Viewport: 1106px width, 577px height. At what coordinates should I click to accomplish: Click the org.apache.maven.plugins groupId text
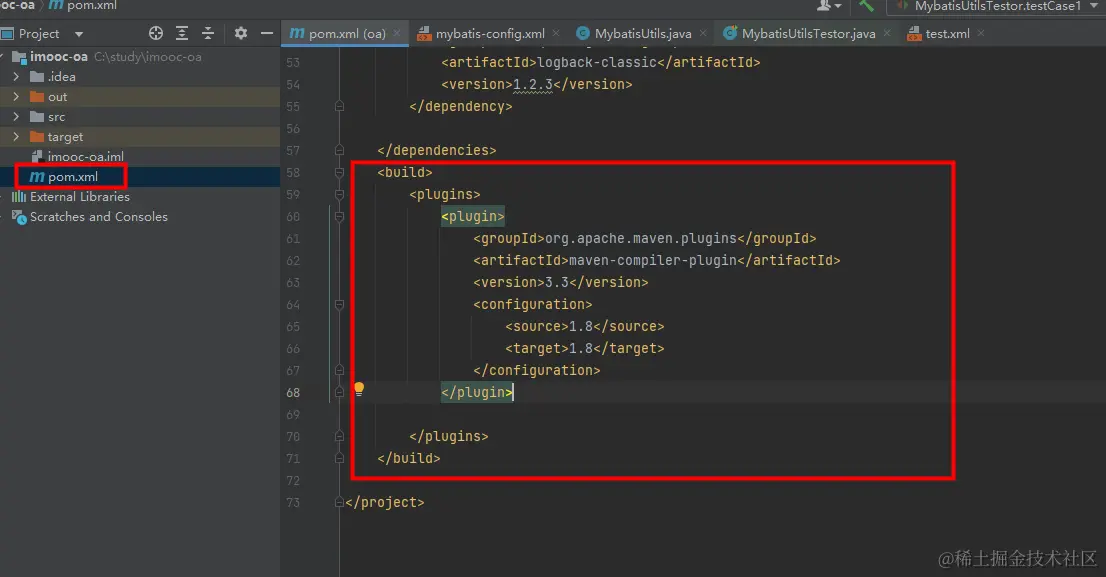pyautogui.click(x=640, y=238)
